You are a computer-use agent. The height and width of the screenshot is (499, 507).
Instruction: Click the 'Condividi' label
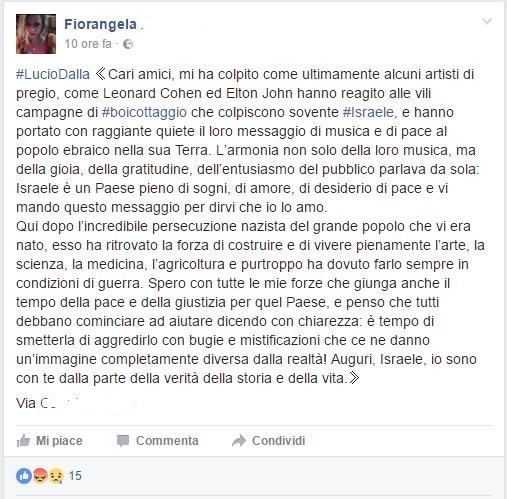click(x=278, y=441)
